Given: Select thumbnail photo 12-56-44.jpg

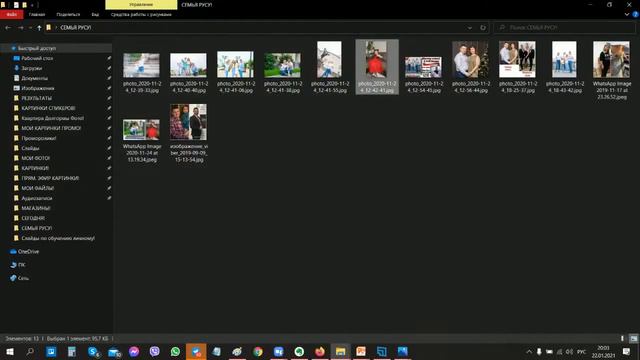Looking at the screenshot, I should tap(470, 59).
